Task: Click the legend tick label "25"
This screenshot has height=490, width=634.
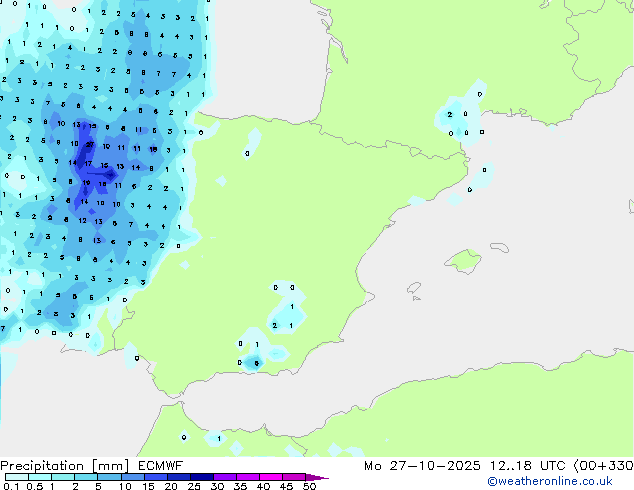Action: pyautogui.click(x=194, y=486)
